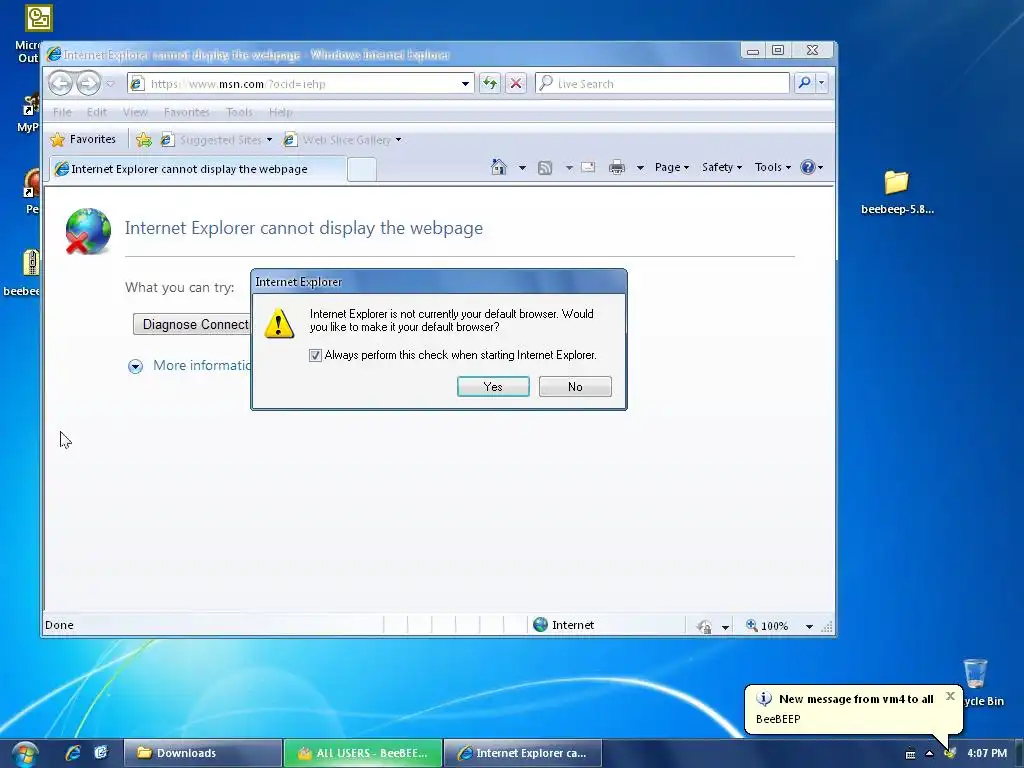Switch to ALL USERS - BeeBEEP taskbar window
This screenshot has width=1024, height=768.
(x=363, y=753)
